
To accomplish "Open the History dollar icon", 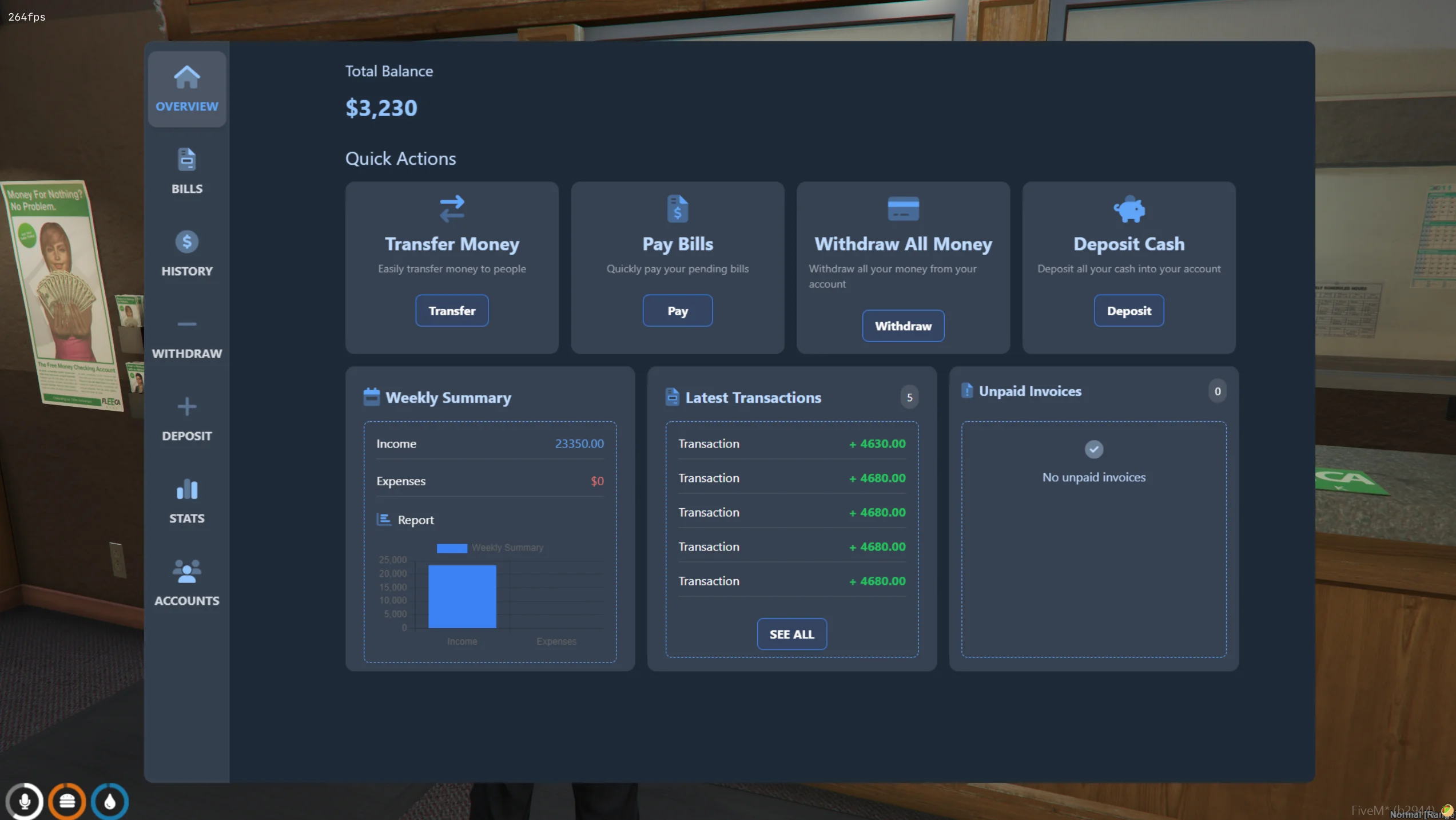I will [x=186, y=243].
